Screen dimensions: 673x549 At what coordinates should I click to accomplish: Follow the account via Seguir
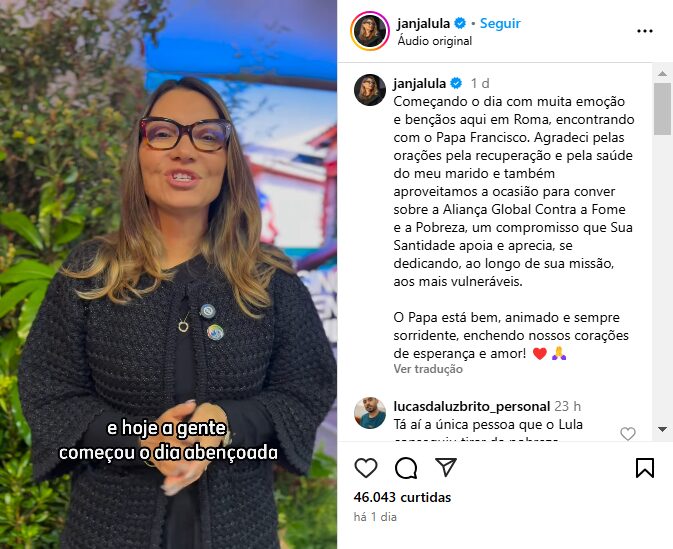coord(500,23)
